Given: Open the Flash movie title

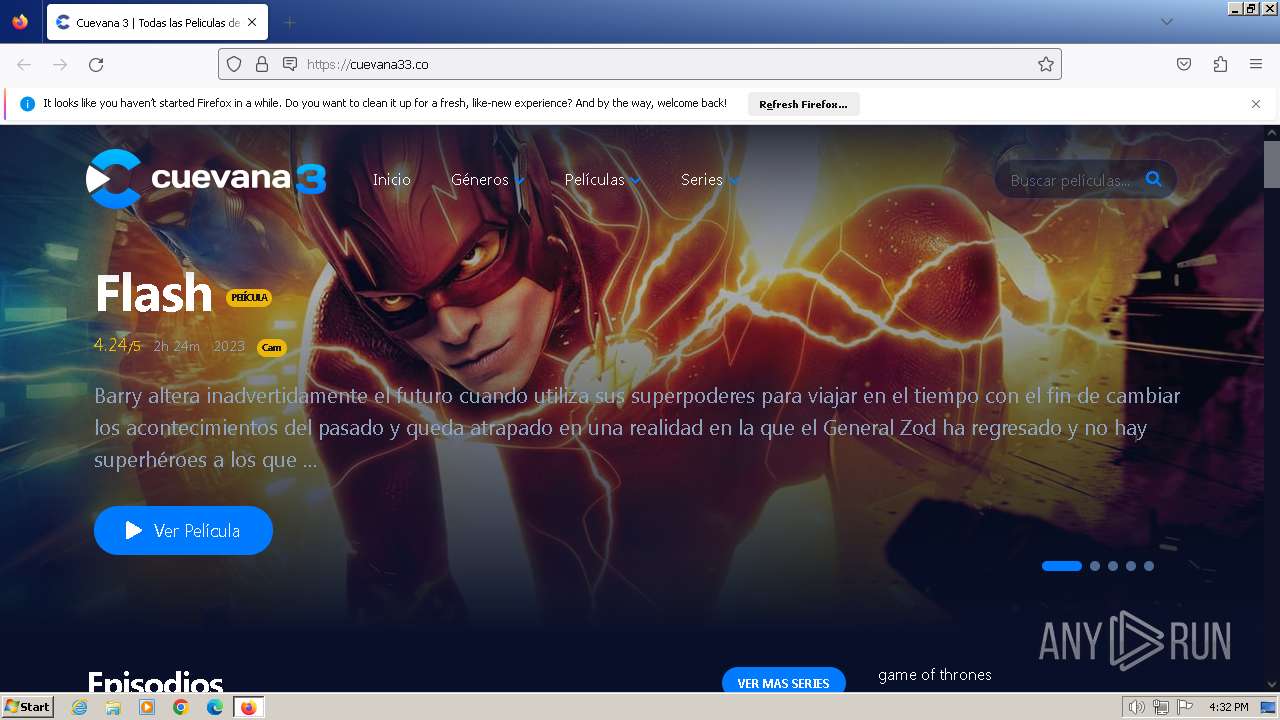Looking at the screenshot, I should pos(153,293).
